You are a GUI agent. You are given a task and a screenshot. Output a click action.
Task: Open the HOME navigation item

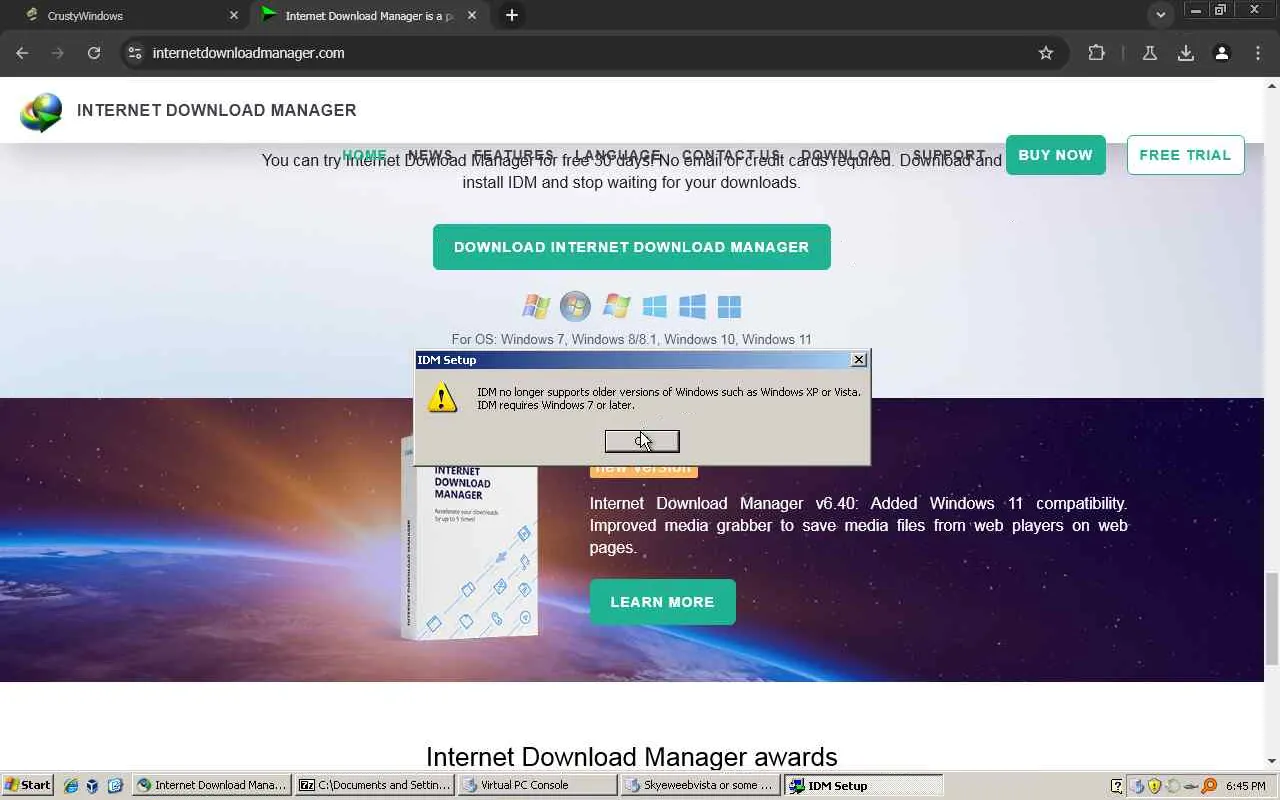[x=364, y=156]
